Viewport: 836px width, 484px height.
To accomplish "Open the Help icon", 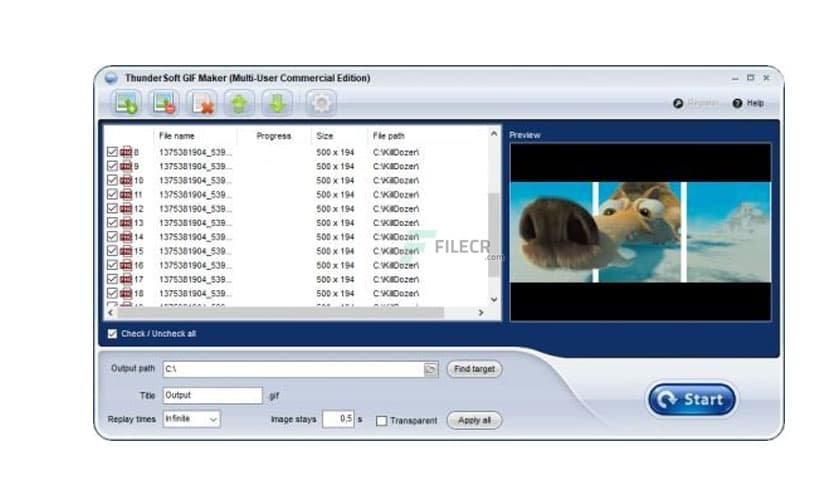I will pyautogui.click(x=737, y=103).
